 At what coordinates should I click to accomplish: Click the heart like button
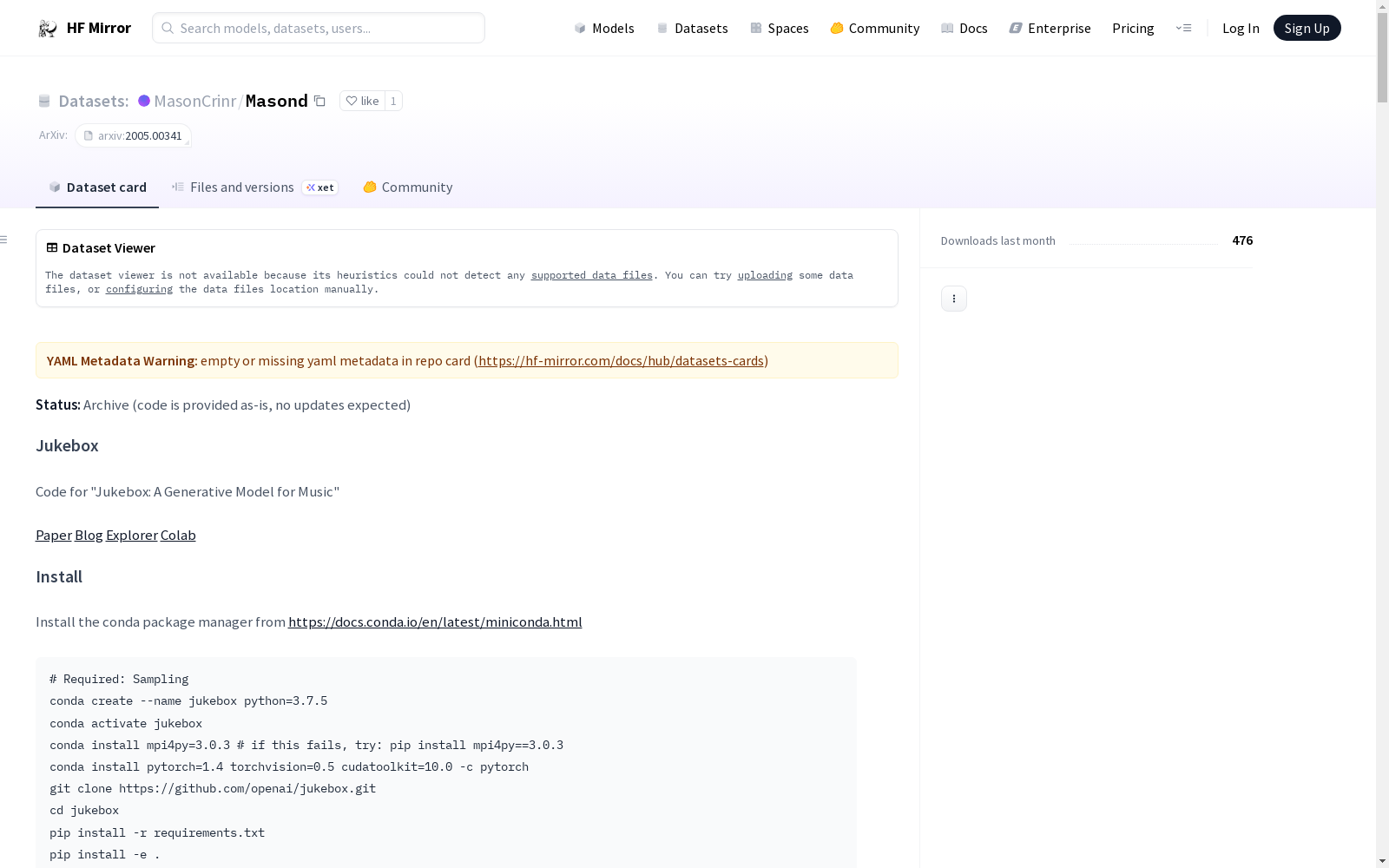pos(362,101)
